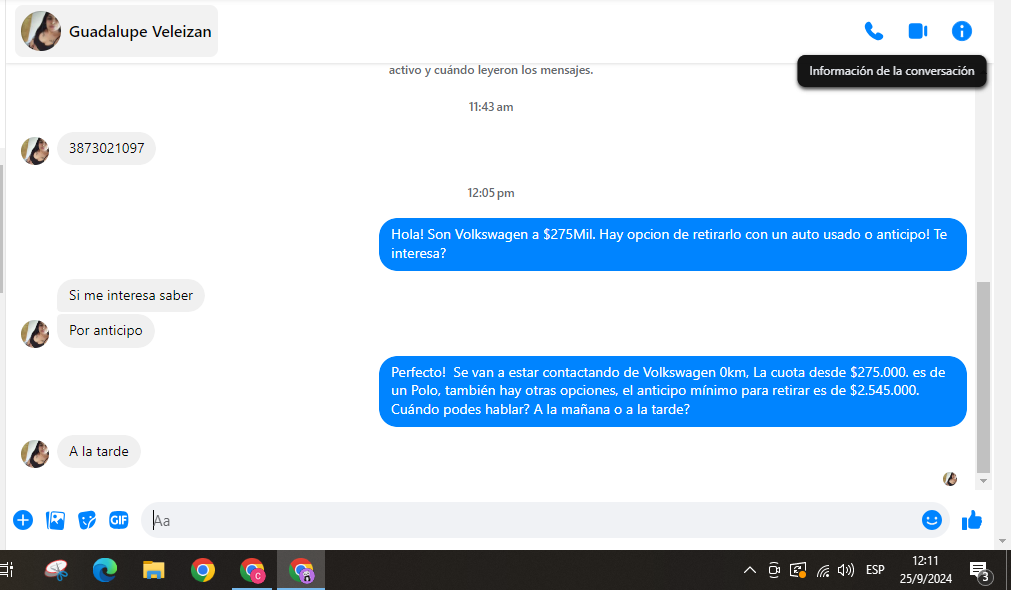Click the sent message starting 'Hola! Son Volkswagen'
The image size is (1011, 590).
(x=672, y=244)
